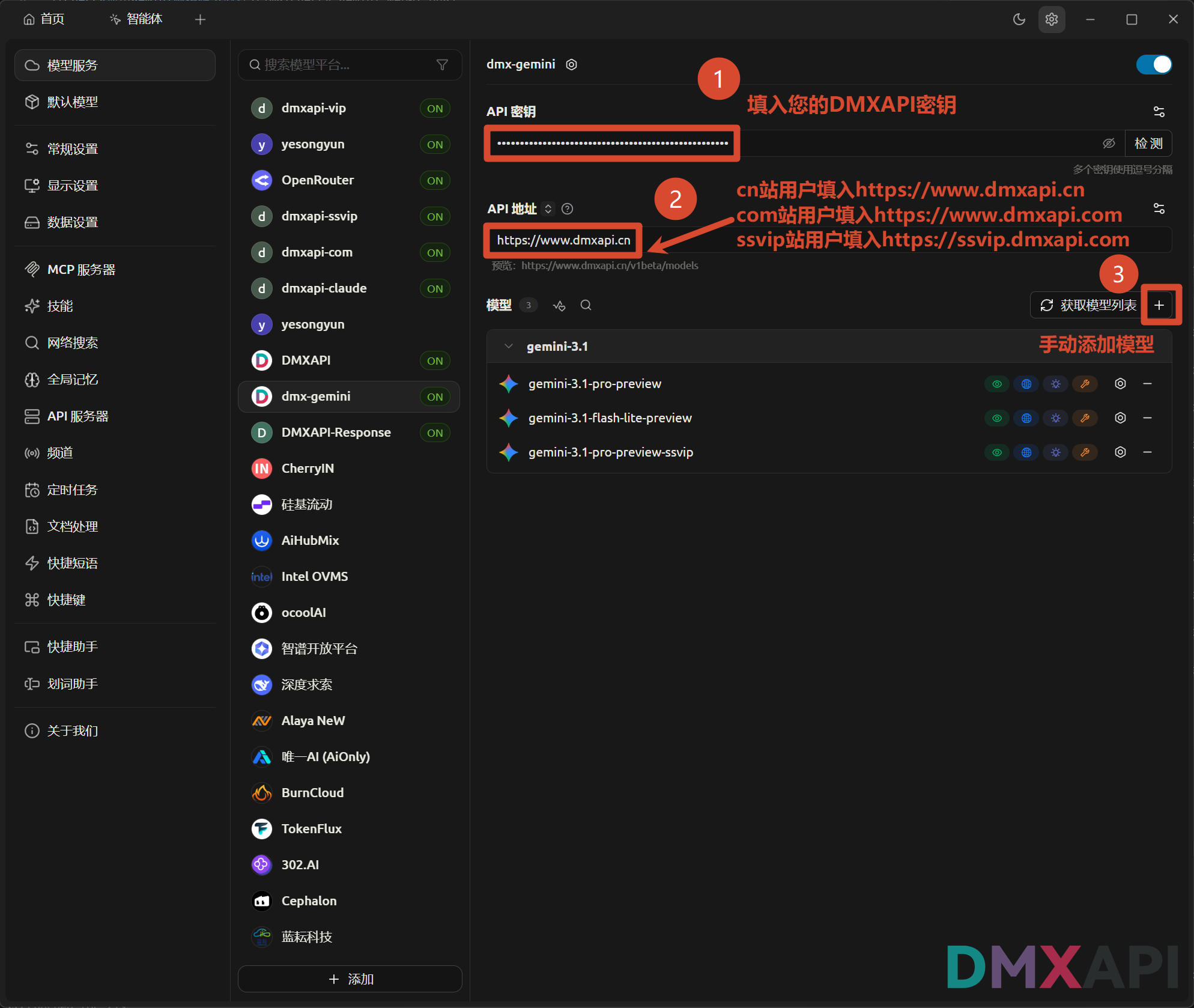Remove gemini-3.1-flash-lite-preview with its minus icon

click(1147, 418)
